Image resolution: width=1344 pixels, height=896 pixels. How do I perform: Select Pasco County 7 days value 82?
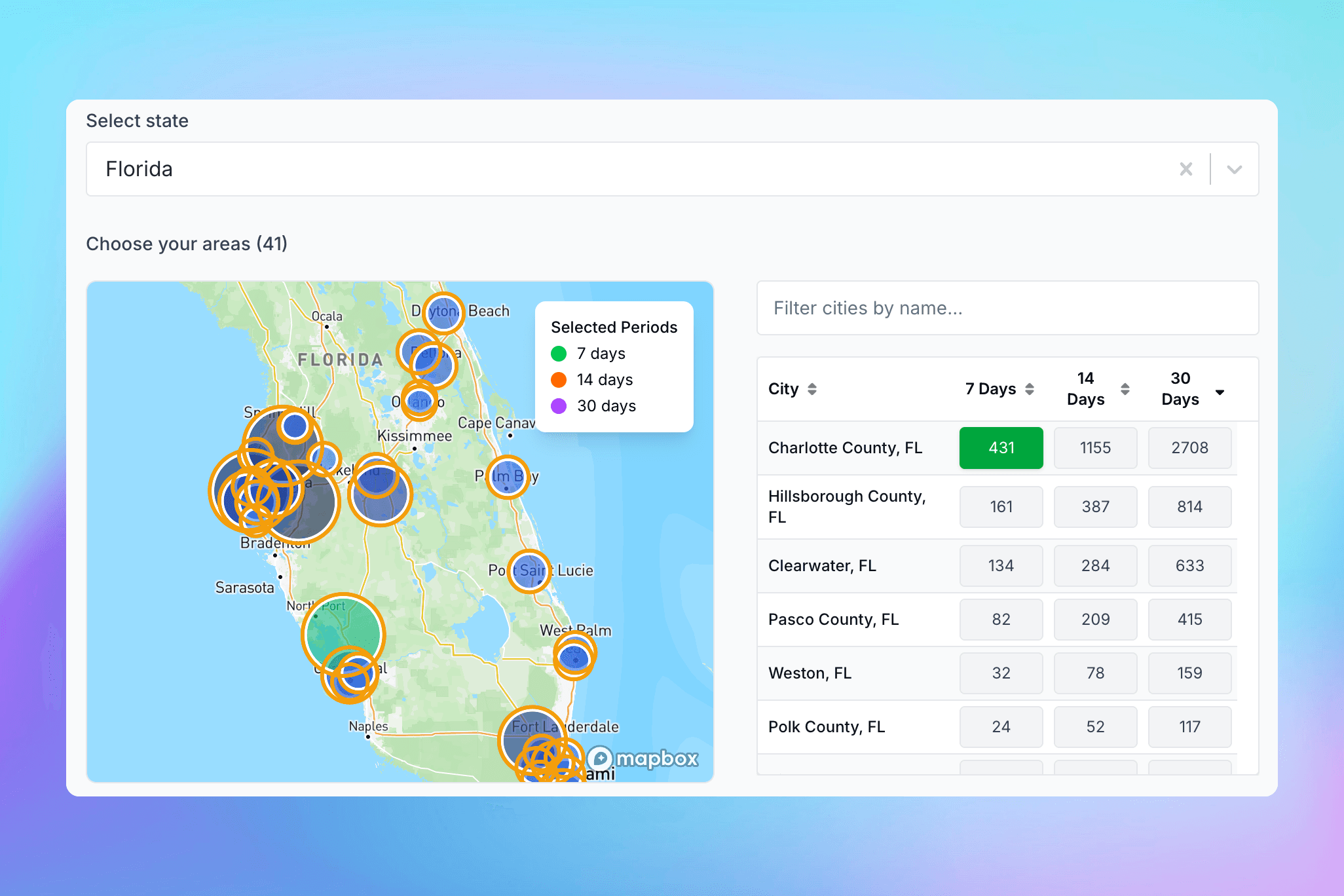coord(1001,620)
